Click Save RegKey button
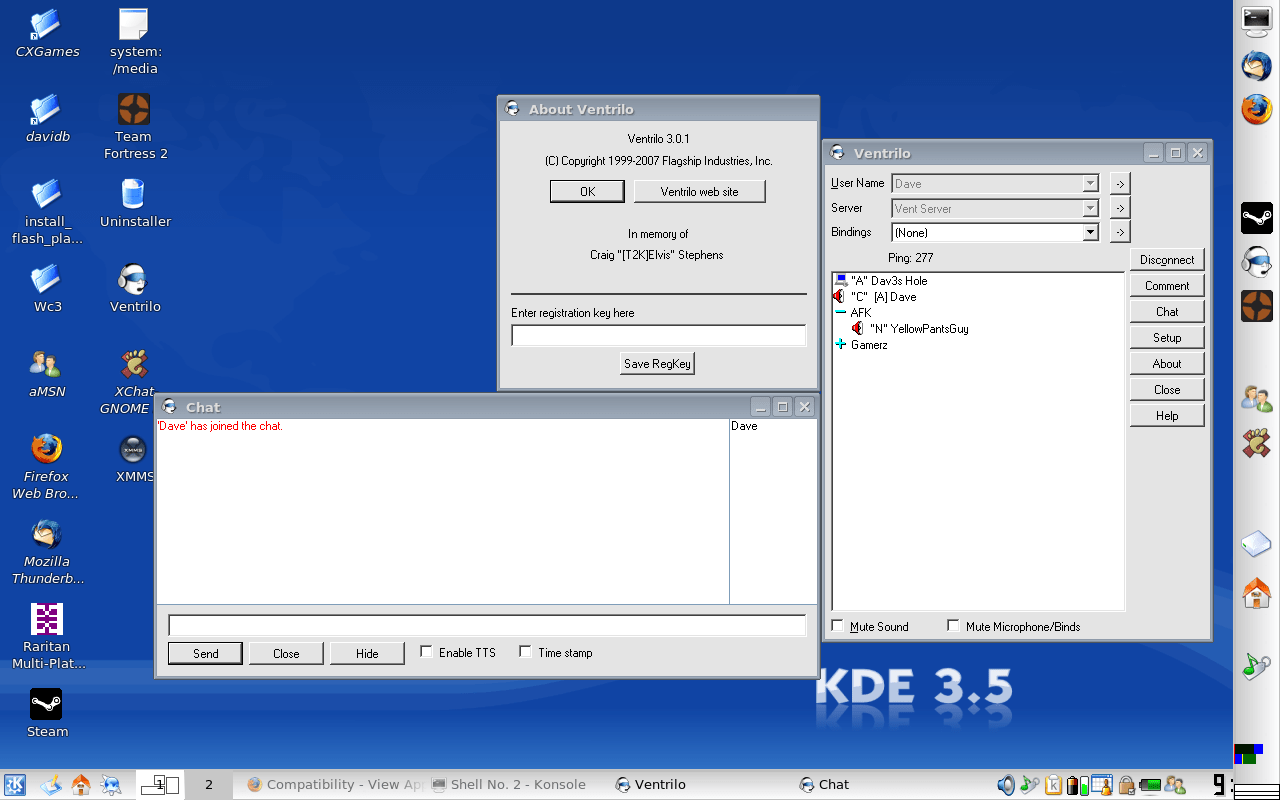Screen dimensions: 1280x800 click(x=657, y=363)
